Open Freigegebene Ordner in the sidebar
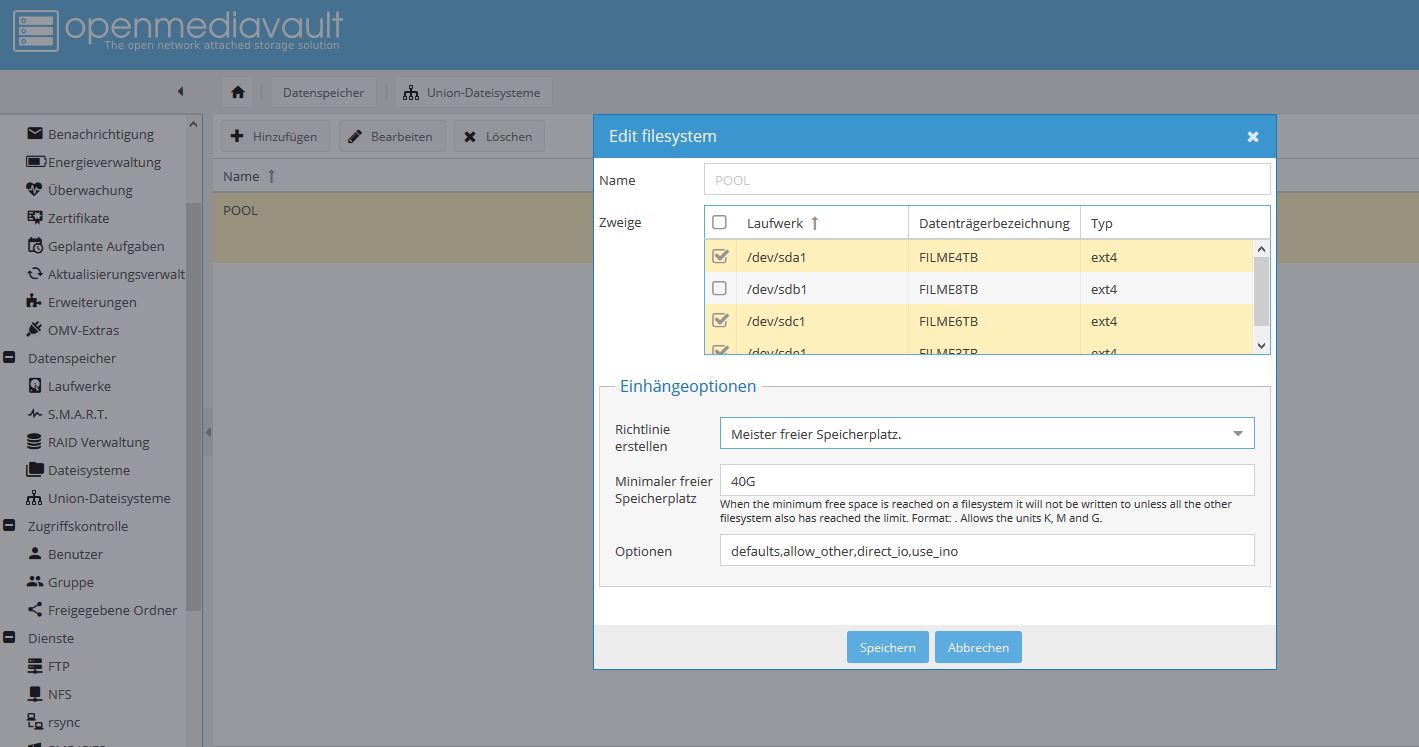 coord(112,610)
